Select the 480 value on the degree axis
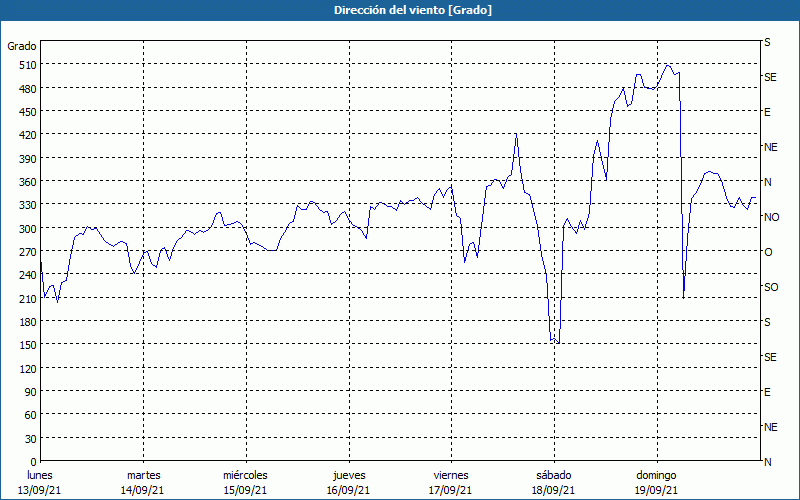 [28, 89]
